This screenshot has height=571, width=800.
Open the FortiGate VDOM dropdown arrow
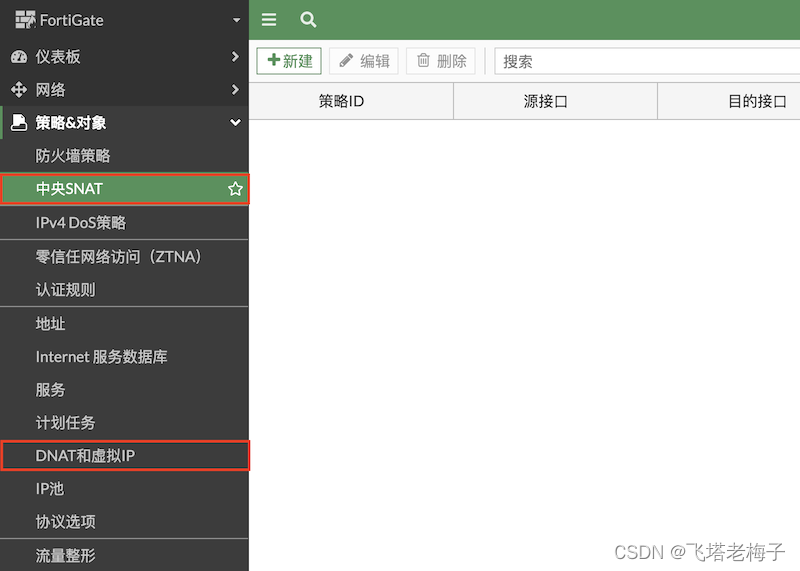236,20
